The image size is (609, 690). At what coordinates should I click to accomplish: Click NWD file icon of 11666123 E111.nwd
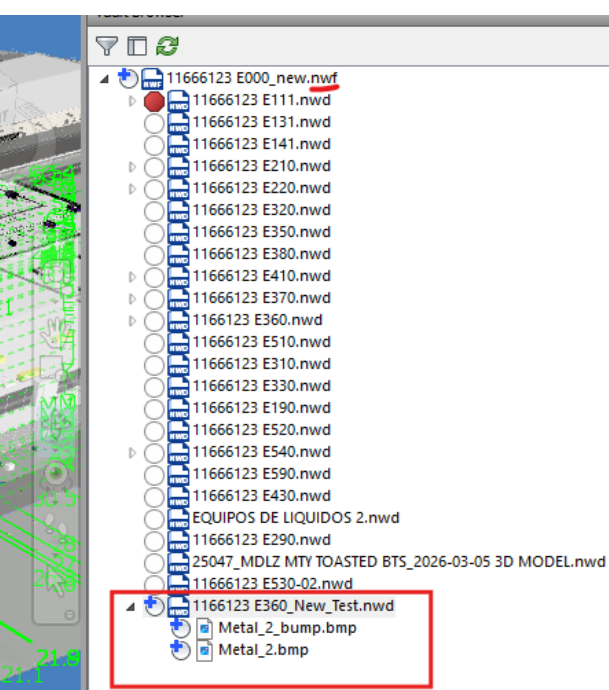click(178, 100)
